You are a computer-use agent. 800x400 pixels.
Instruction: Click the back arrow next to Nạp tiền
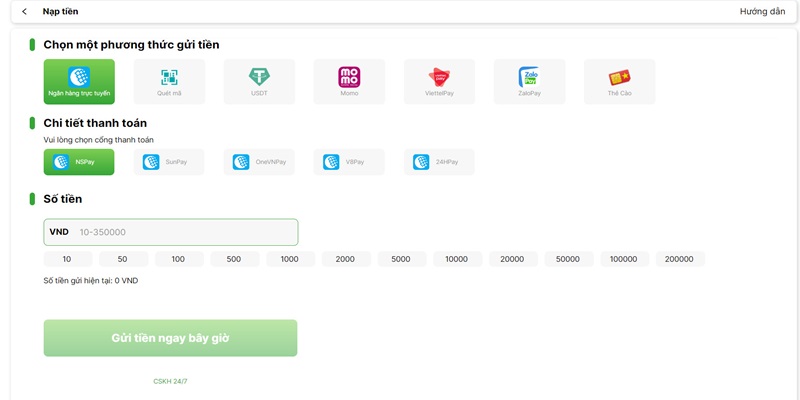tap(25, 12)
